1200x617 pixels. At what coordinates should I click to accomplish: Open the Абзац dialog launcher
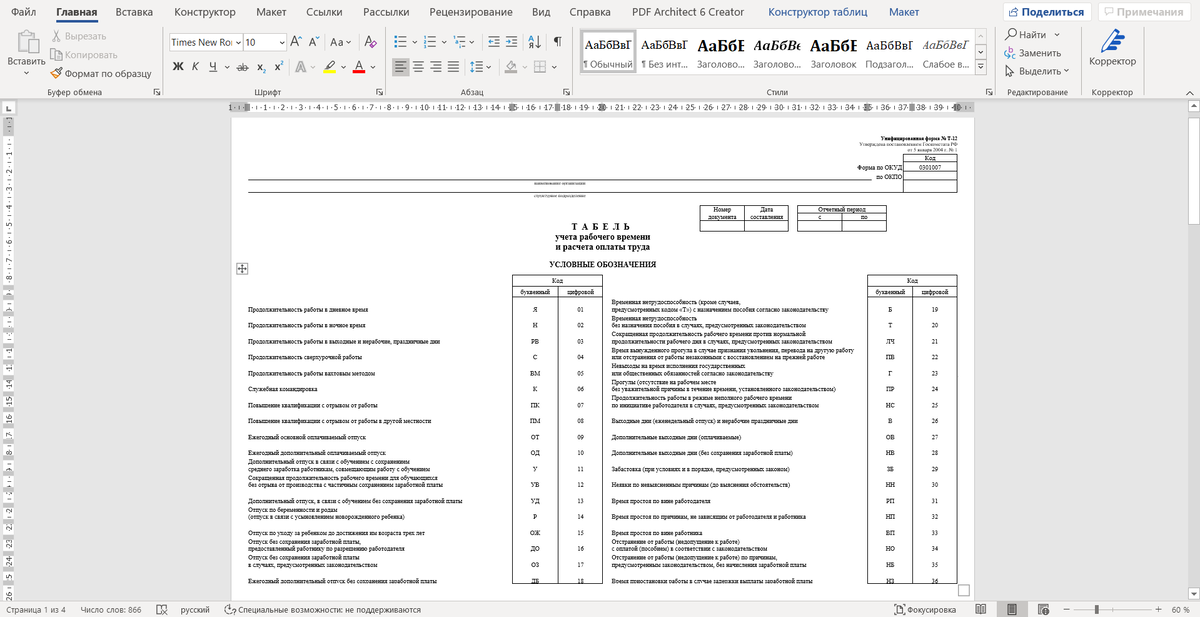pos(565,92)
